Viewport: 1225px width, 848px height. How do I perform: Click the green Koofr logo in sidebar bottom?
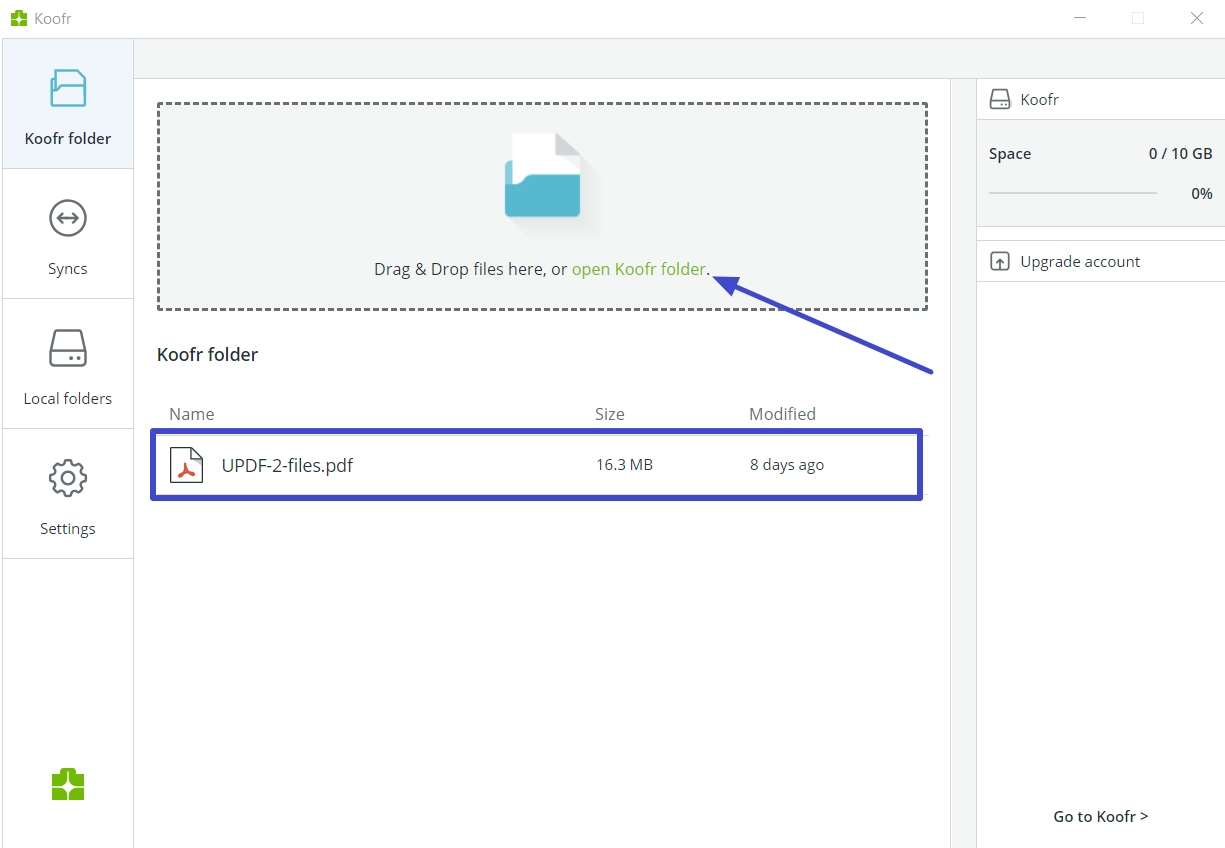(68, 784)
